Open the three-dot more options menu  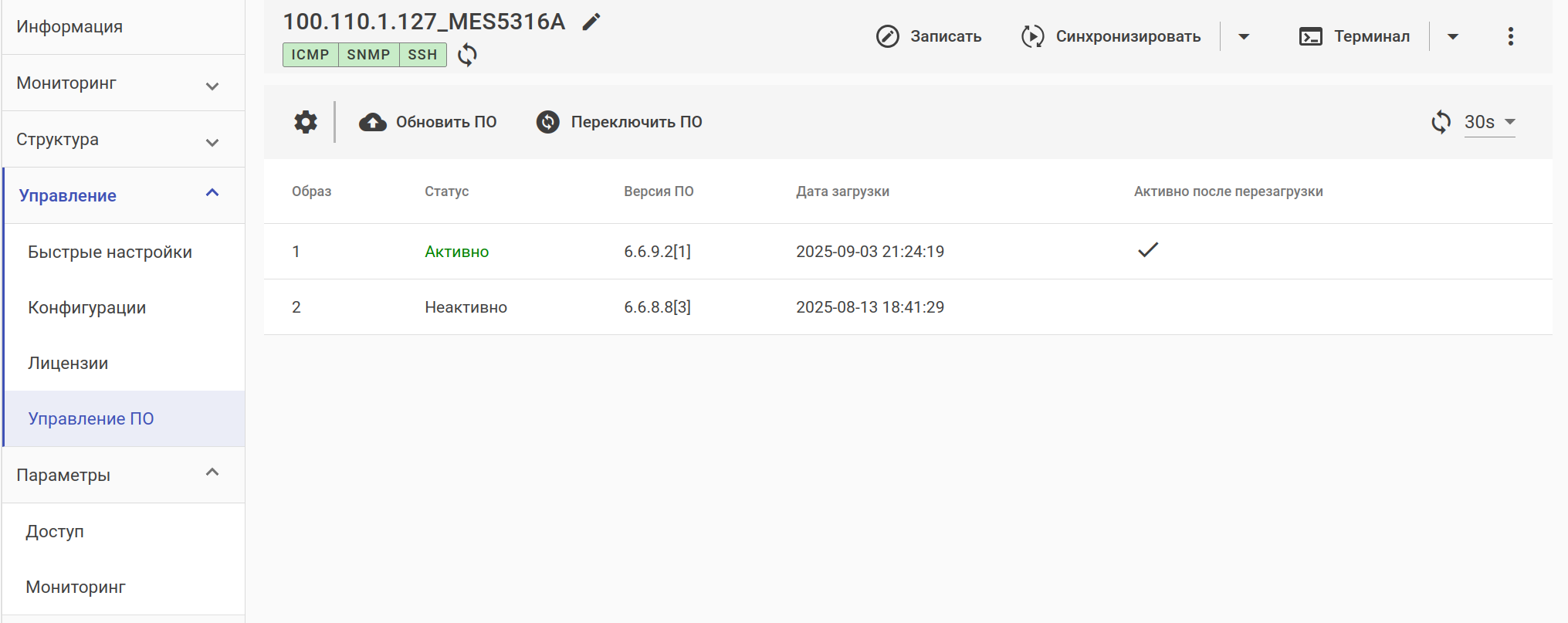click(x=1511, y=36)
